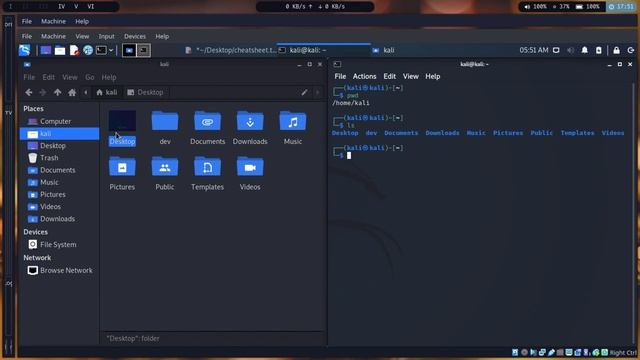
Task: Launch the file manager from the panel
Action: coord(60,50)
